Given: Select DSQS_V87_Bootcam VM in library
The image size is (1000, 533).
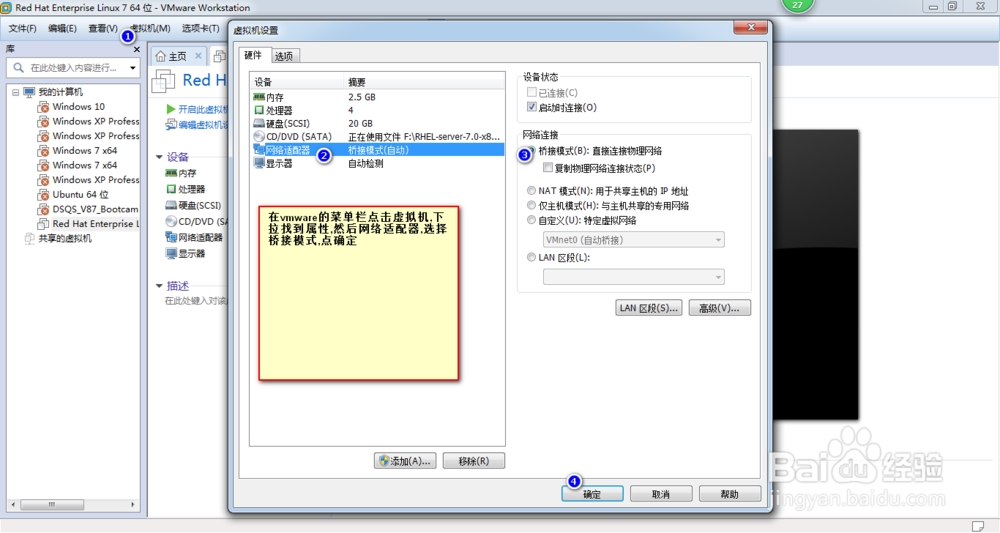Looking at the screenshot, I should pyautogui.click(x=95, y=209).
